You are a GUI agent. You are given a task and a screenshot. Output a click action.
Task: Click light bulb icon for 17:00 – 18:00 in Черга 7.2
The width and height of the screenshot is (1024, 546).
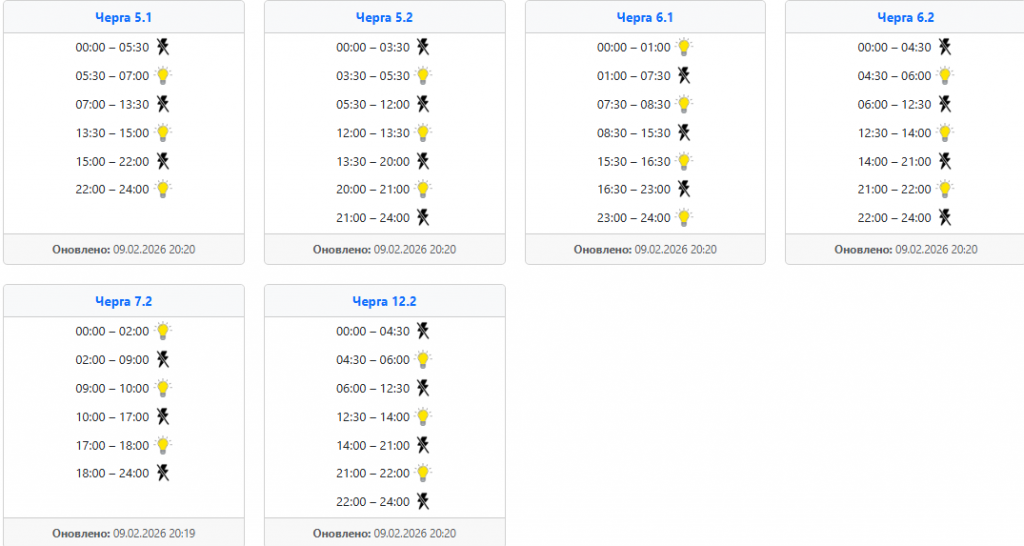[x=163, y=445]
